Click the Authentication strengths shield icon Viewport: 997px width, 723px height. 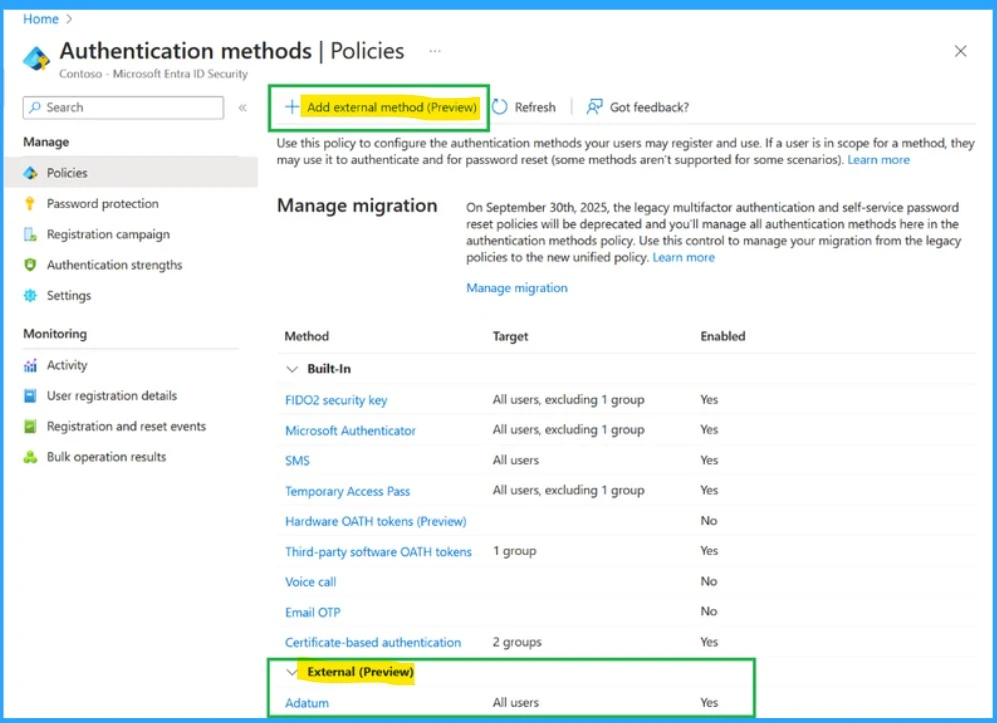[30, 265]
